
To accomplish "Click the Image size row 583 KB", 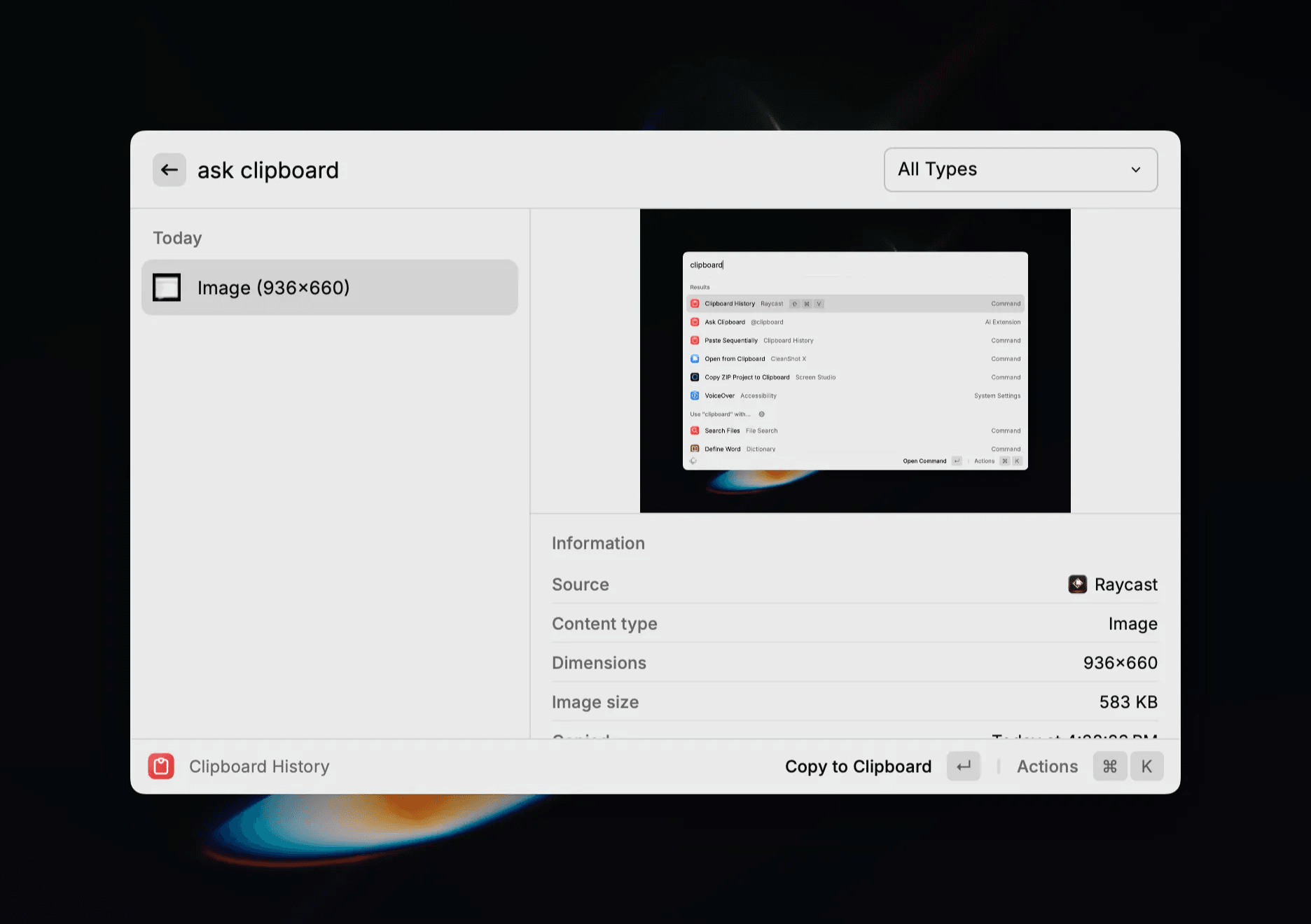I will 854,702.
